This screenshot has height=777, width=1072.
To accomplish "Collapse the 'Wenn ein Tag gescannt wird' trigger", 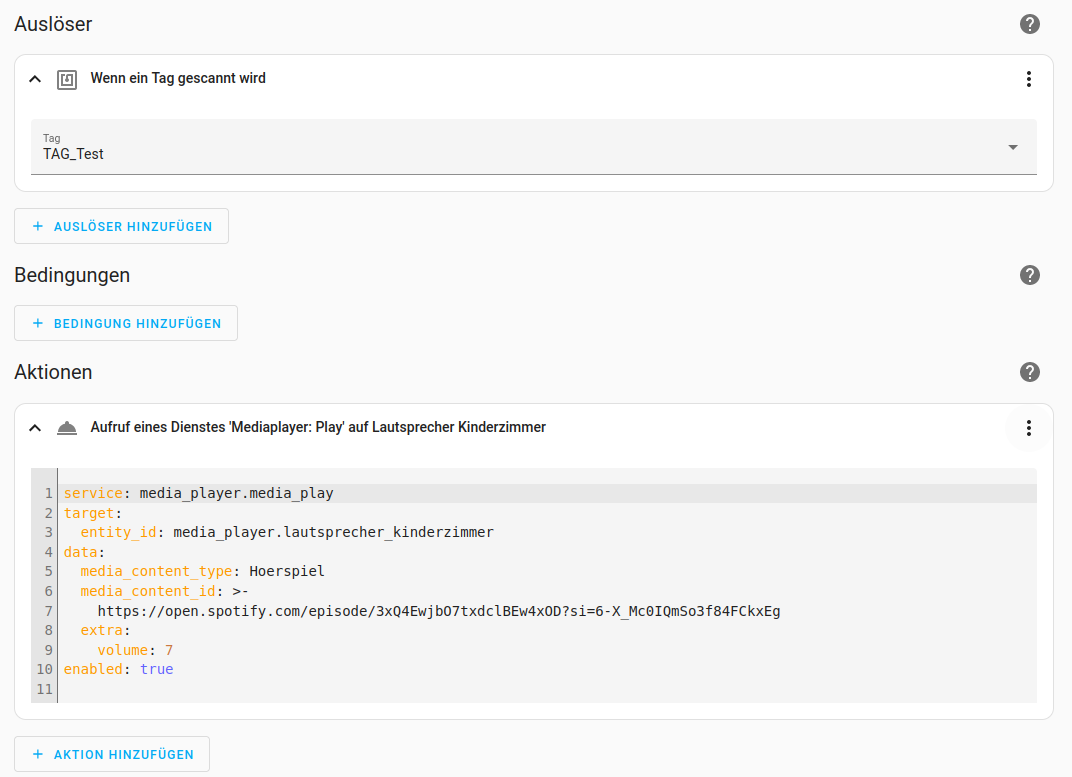I will pos(35,79).
